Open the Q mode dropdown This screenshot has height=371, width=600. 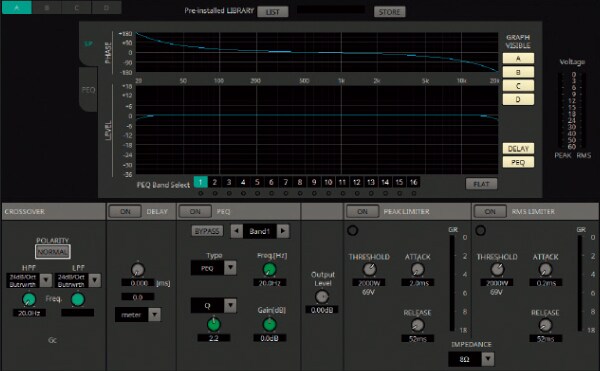click(230, 305)
